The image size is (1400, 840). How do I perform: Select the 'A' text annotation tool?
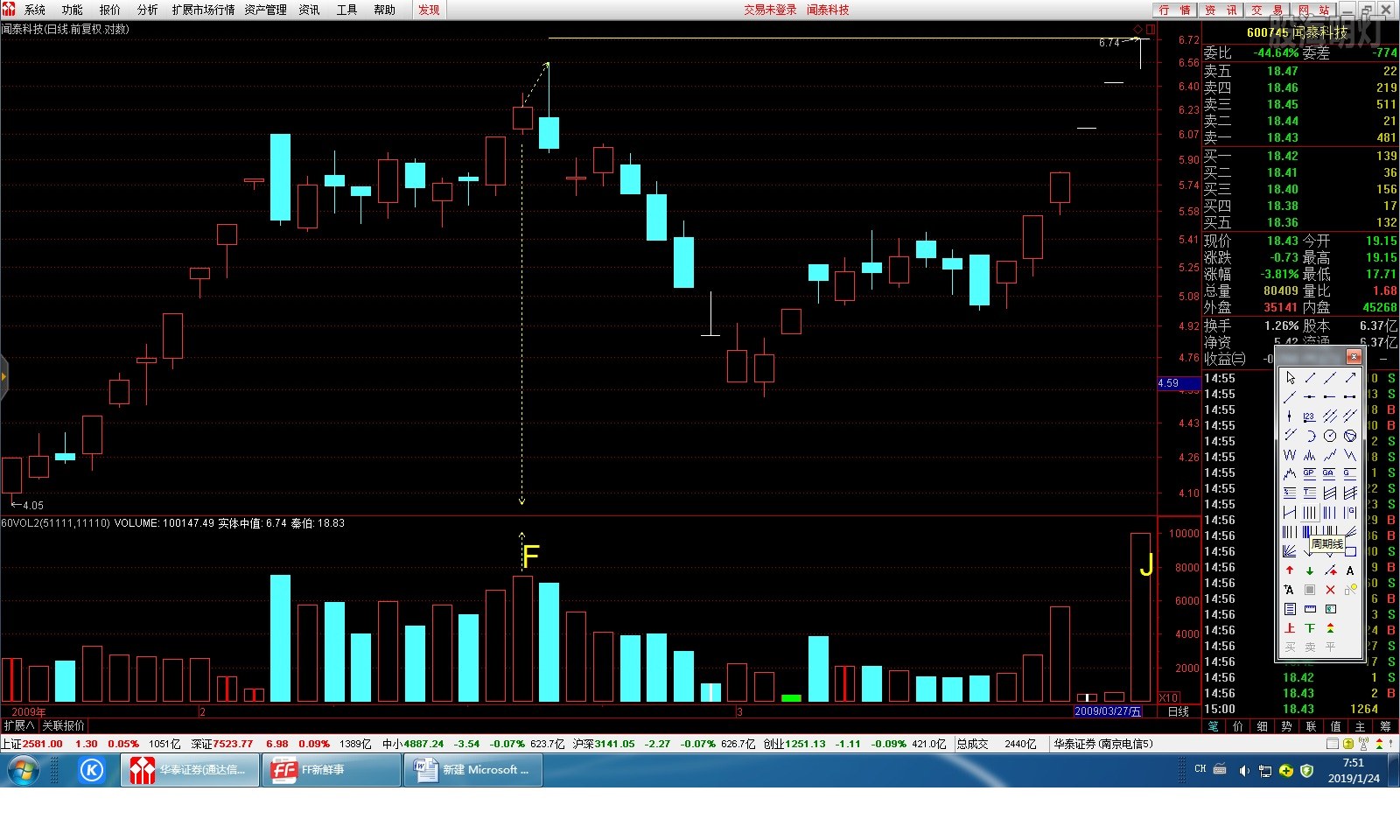click(1350, 570)
